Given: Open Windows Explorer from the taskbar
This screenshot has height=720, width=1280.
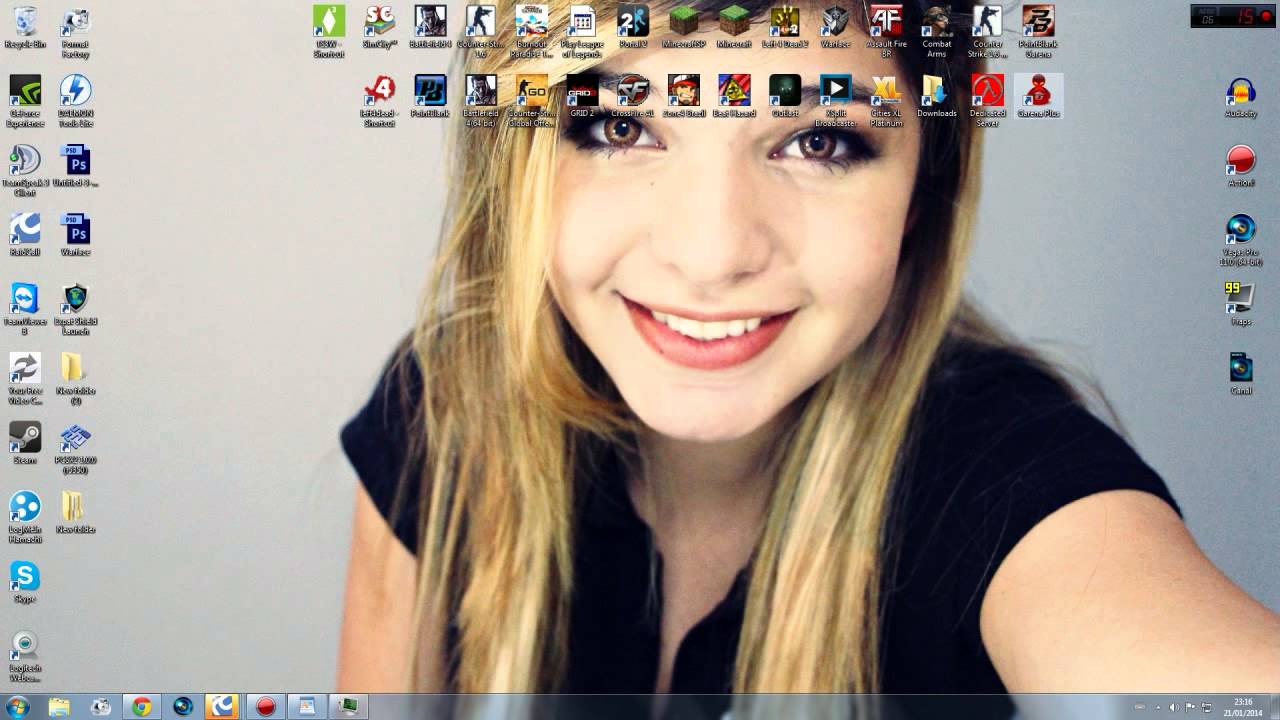Looking at the screenshot, I should pos(60,707).
